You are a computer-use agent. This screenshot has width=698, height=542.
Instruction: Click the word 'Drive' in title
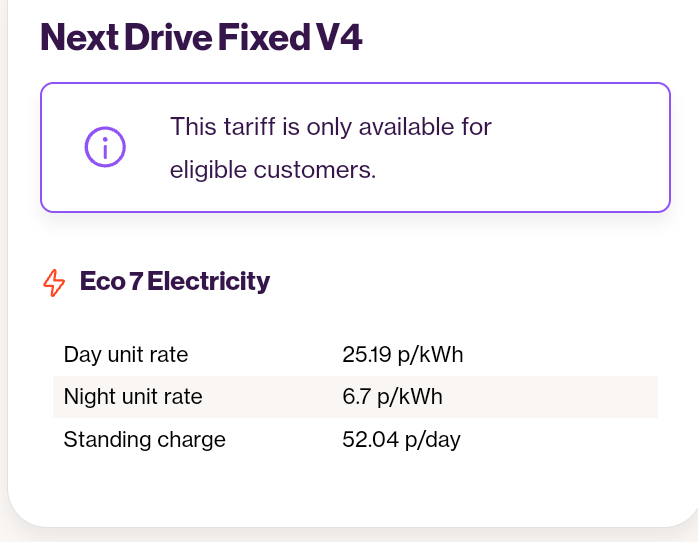click(x=168, y=37)
